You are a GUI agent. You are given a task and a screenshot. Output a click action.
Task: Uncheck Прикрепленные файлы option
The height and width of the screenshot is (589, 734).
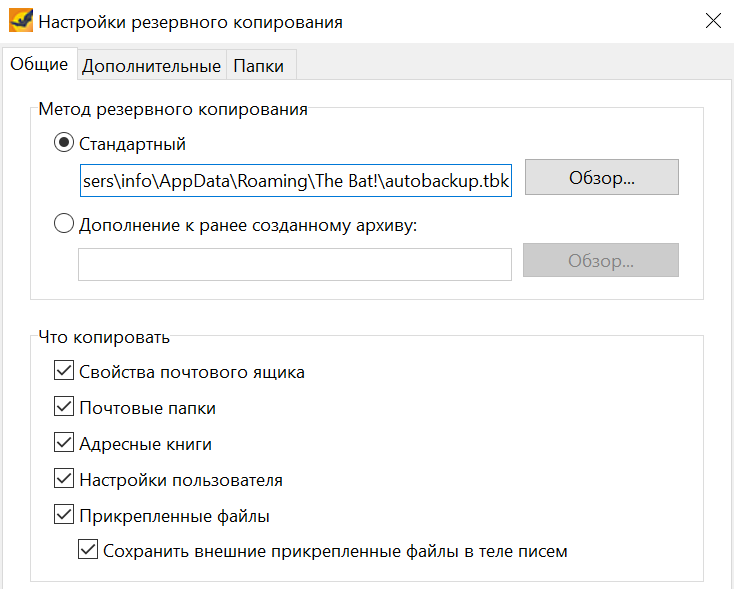[x=65, y=516]
